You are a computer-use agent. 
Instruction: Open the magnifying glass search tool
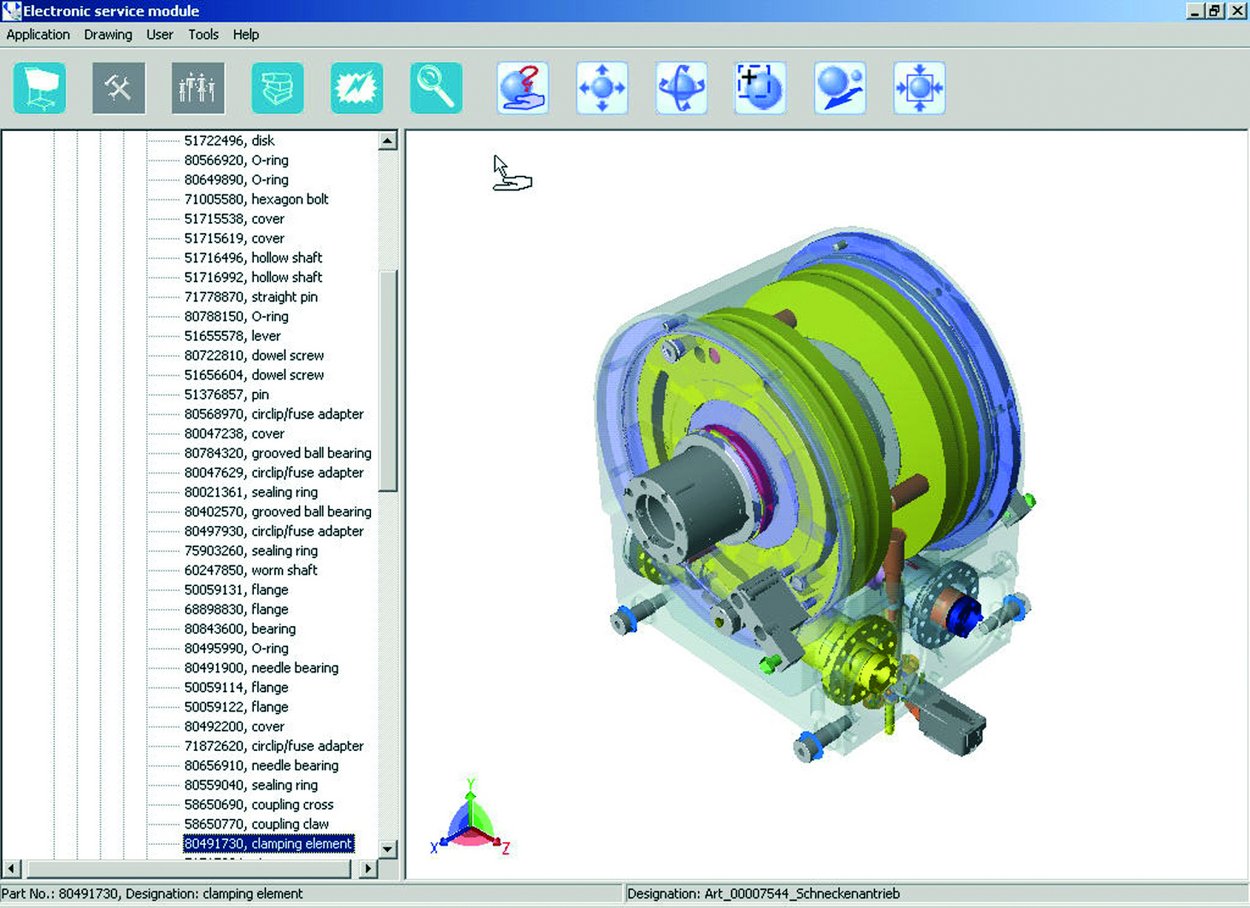[436, 88]
